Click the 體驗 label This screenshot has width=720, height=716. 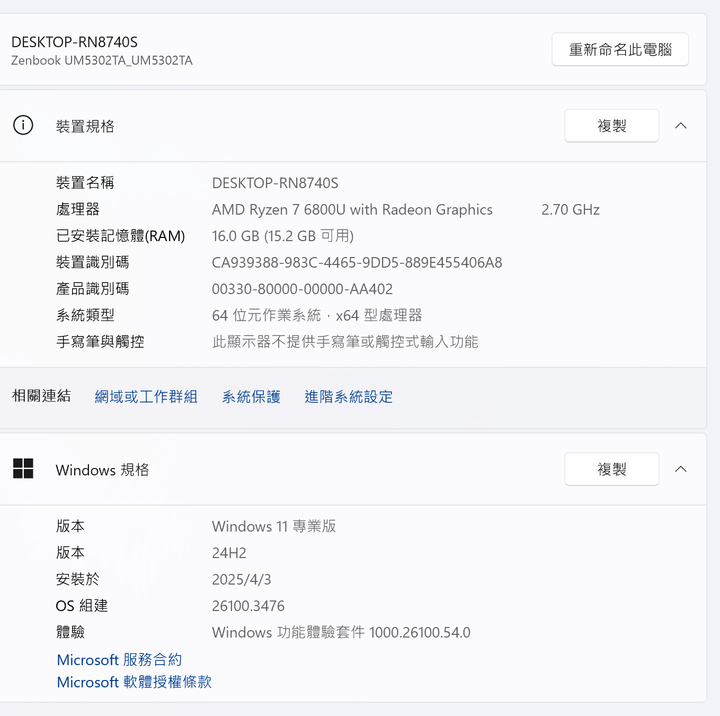70,632
